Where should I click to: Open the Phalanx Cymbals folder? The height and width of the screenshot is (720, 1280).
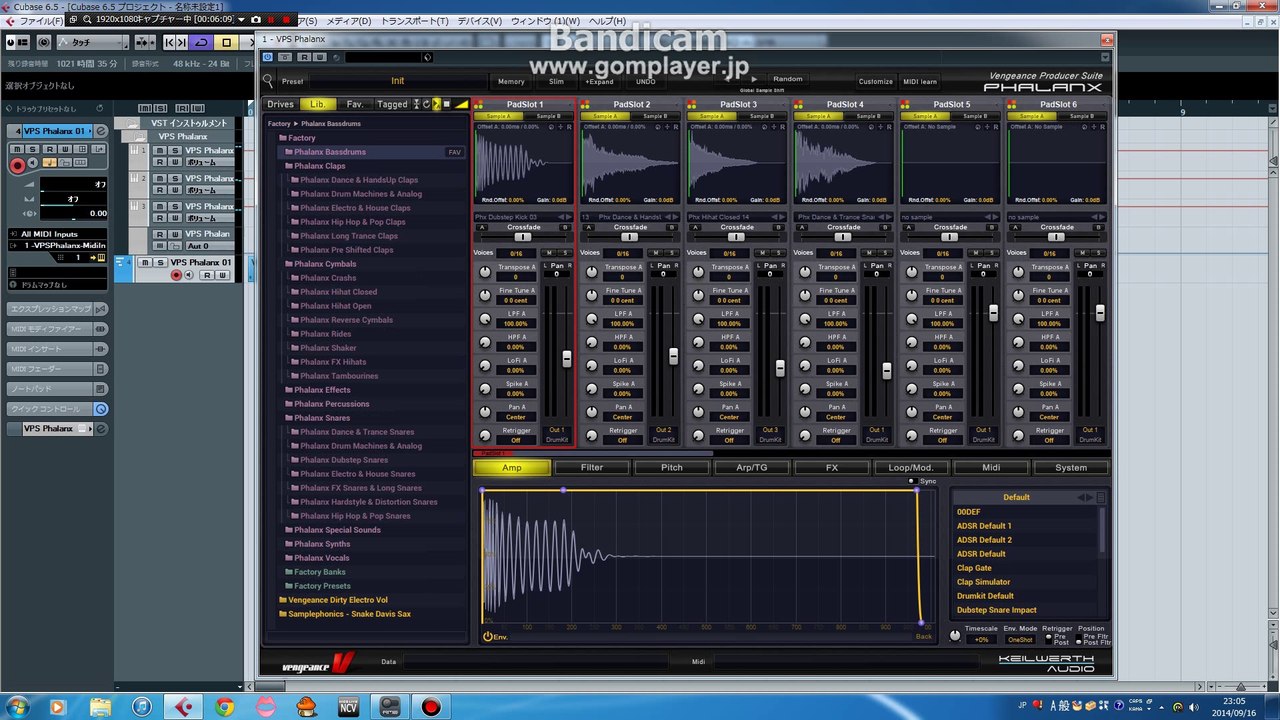point(324,264)
